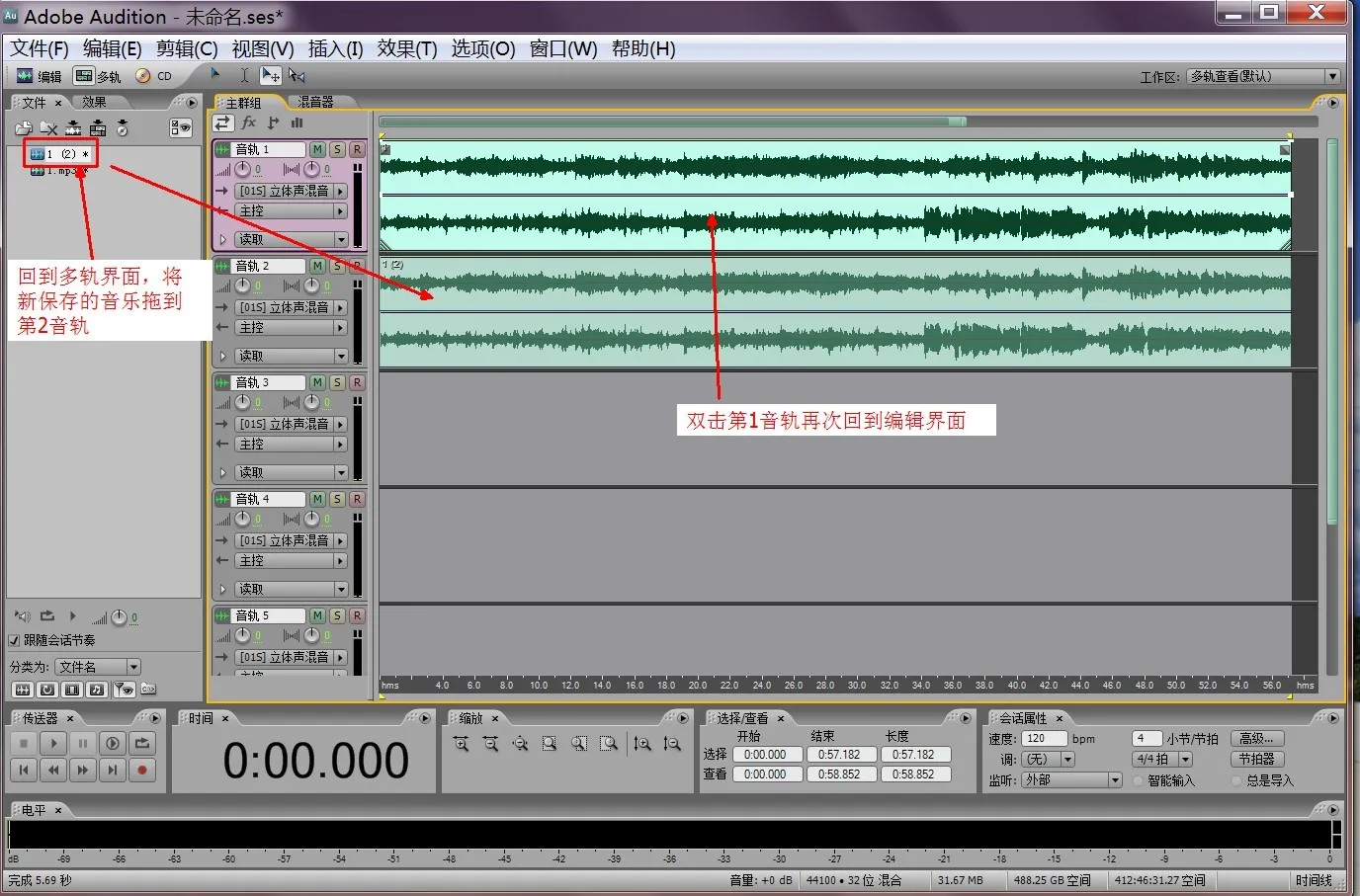Mute 音轨 1 with the M button
Image resolution: width=1360 pixels, height=896 pixels.
(317, 149)
